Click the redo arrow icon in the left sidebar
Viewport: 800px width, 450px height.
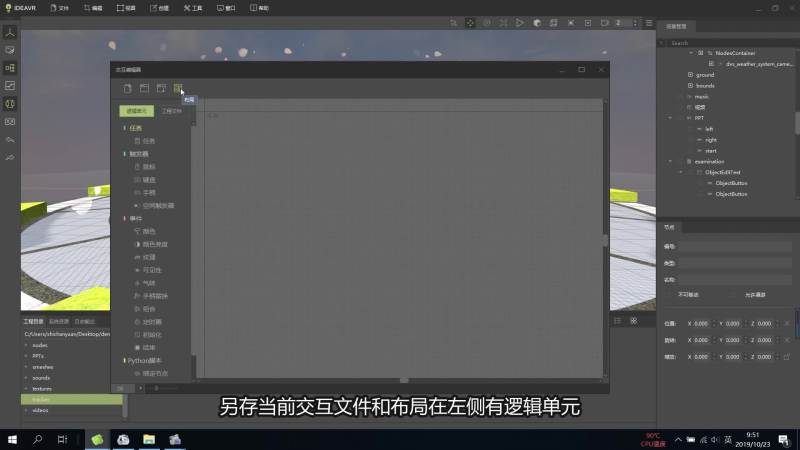tap(10, 158)
